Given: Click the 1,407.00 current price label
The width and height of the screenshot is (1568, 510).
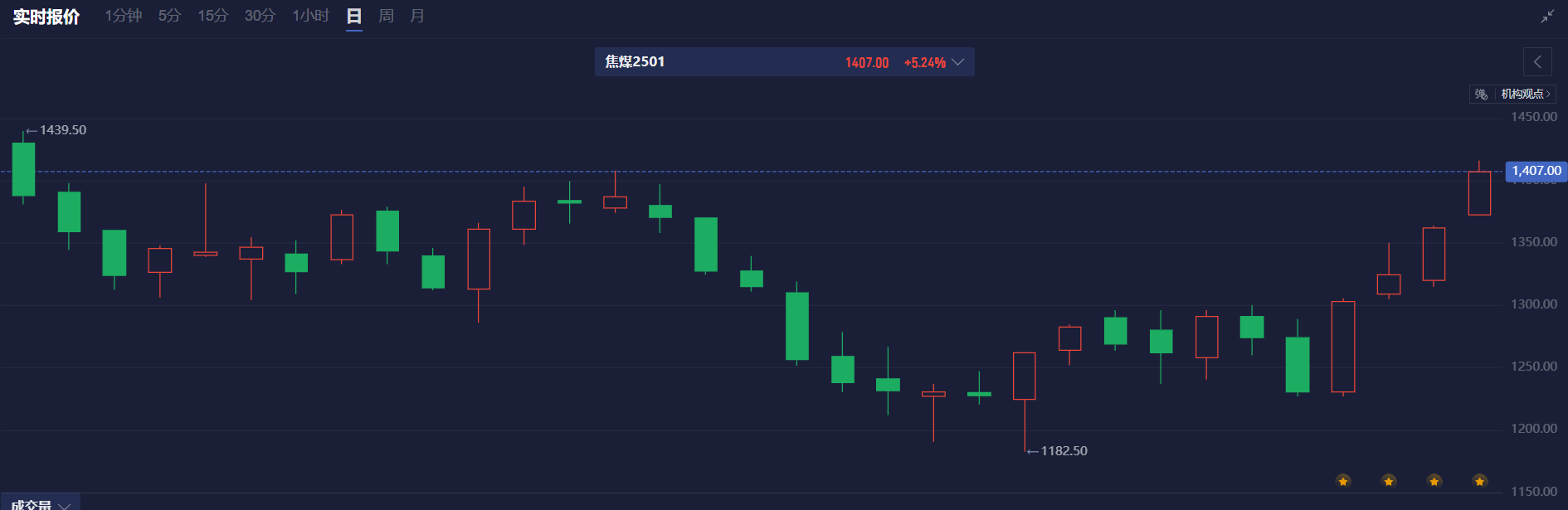Looking at the screenshot, I should click(x=1536, y=171).
